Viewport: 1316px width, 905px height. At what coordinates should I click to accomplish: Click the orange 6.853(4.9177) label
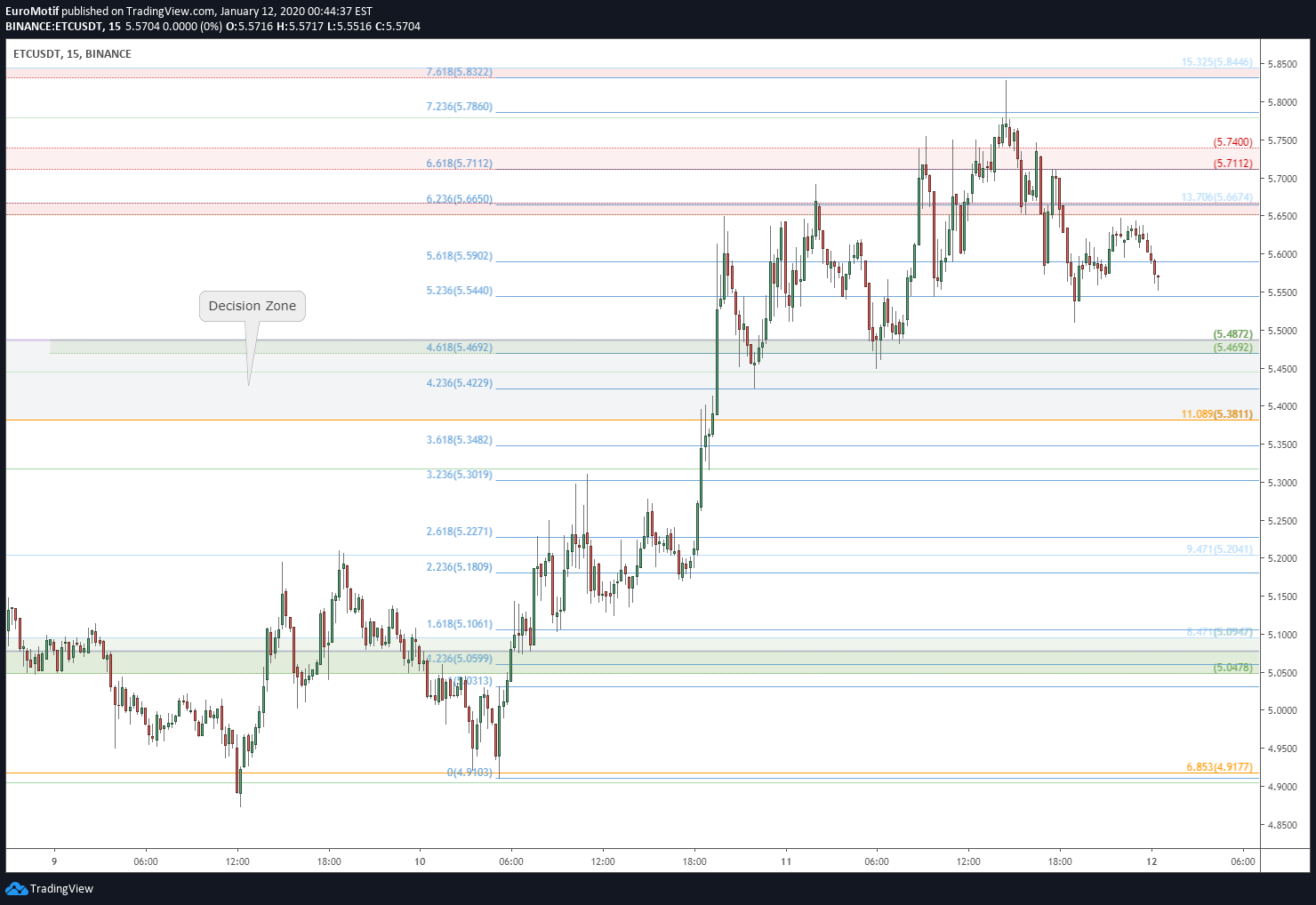click(1220, 766)
